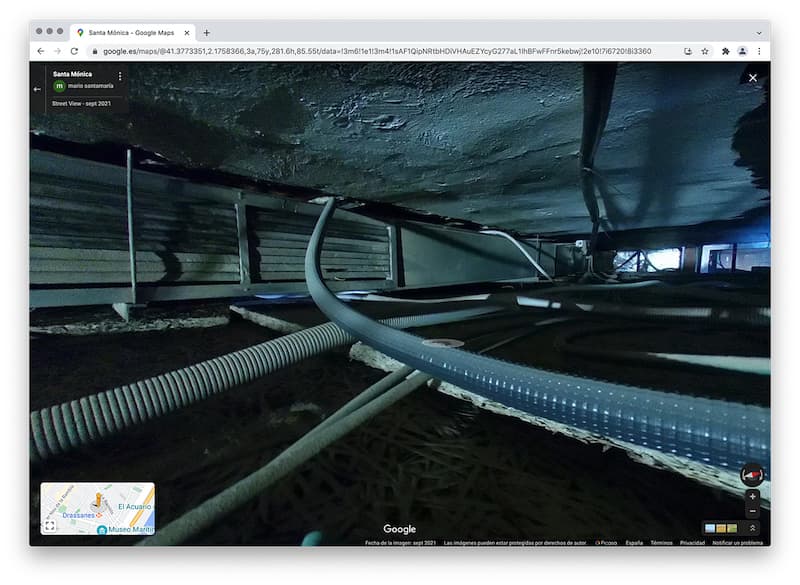Expand the imagery strip with double chevron
800x585 pixels.
(x=752, y=528)
